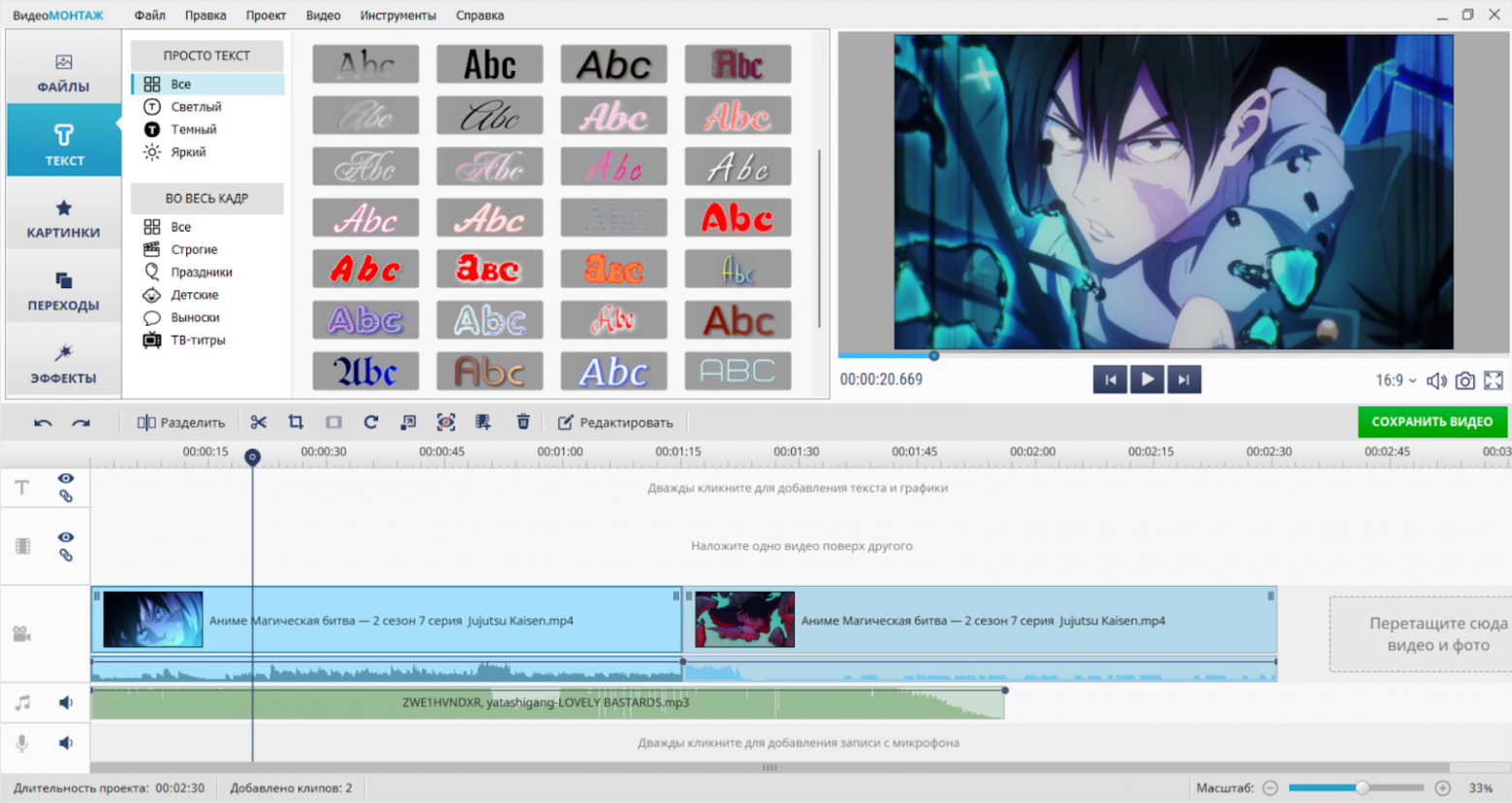This screenshot has width=1512, height=803.
Task: Click the microphone track icon
Action: (x=22, y=743)
